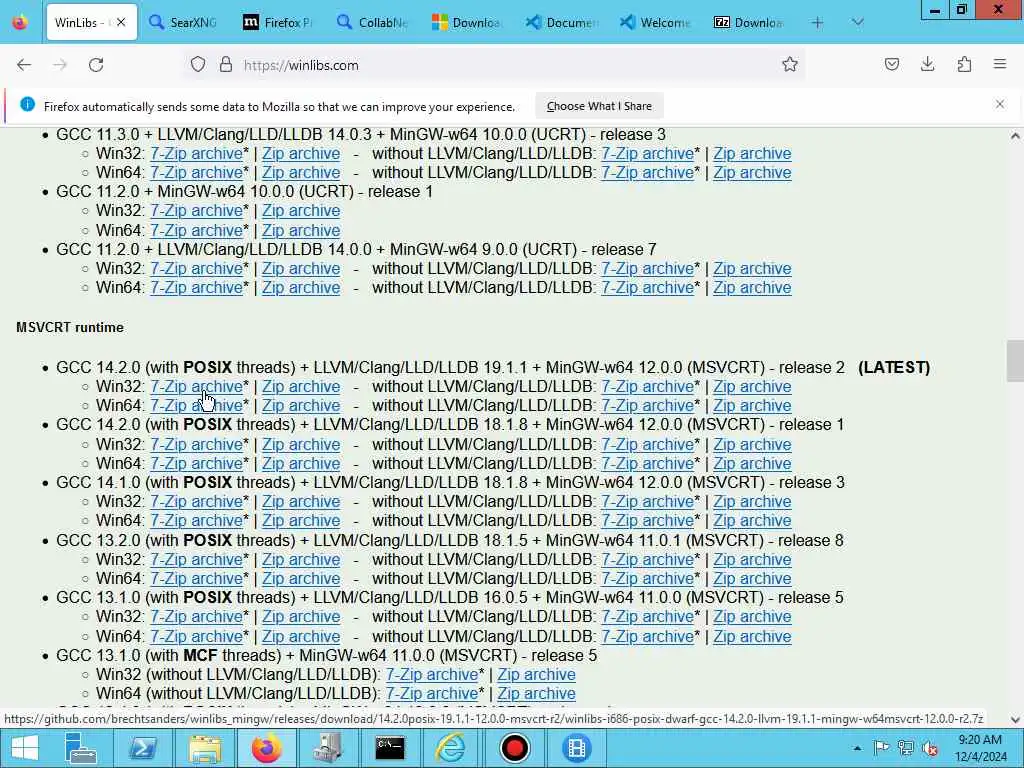The image size is (1024, 768).
Task: Open File Explorer from the taskbar
Action: 204,748
